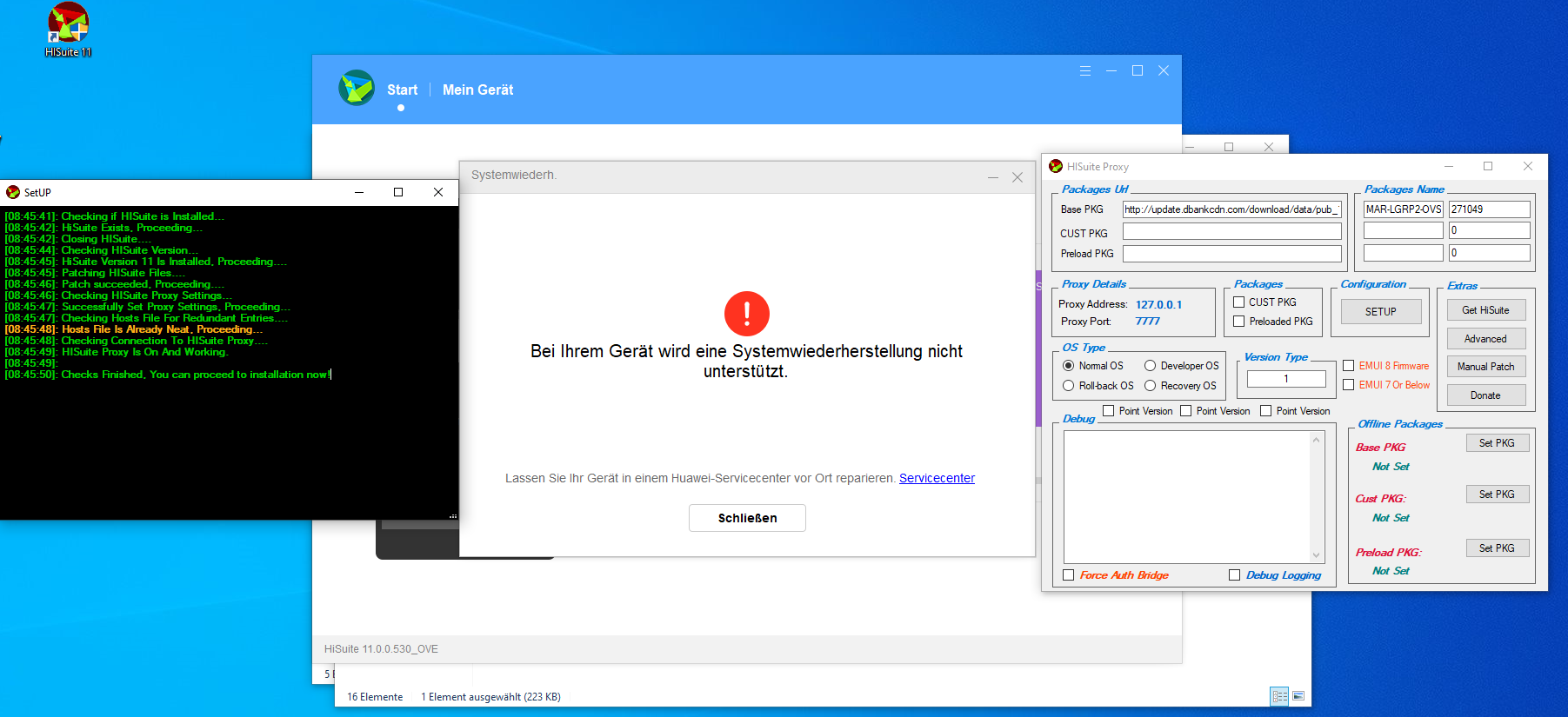
Task: Open the Mein Gerät tab
Action: (x=477, y=90)
